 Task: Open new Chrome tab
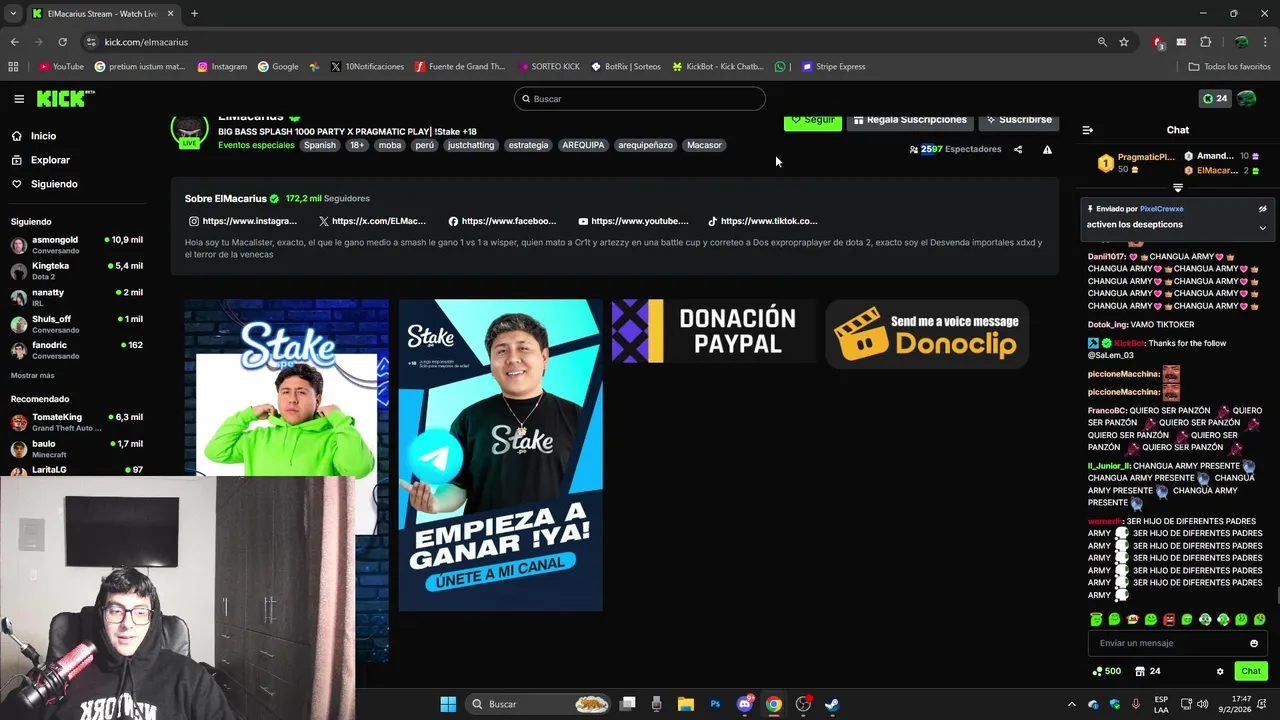click(x=194, y=13)
